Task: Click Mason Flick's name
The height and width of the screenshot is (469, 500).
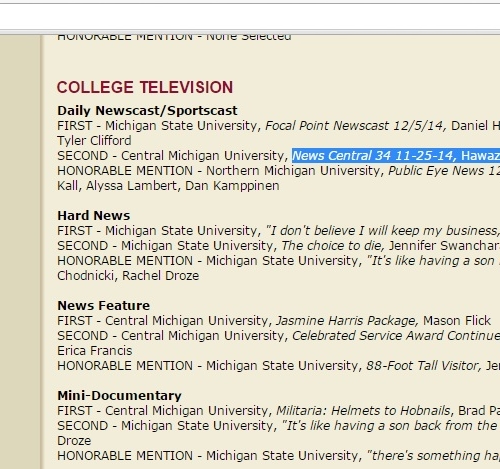Action: tap(457, 321)
